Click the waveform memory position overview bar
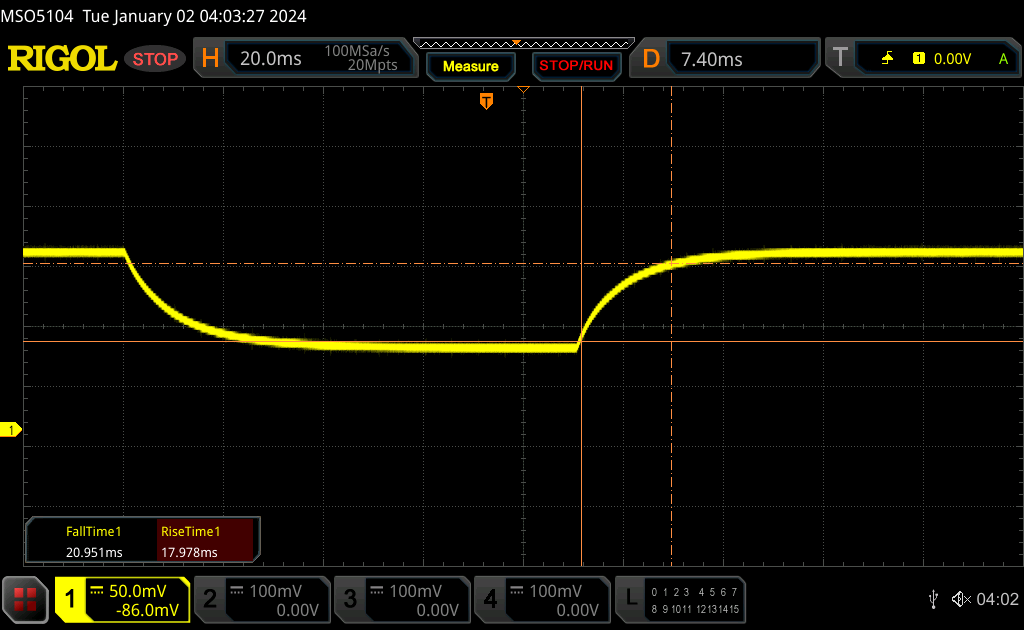 tap(524, 44)
